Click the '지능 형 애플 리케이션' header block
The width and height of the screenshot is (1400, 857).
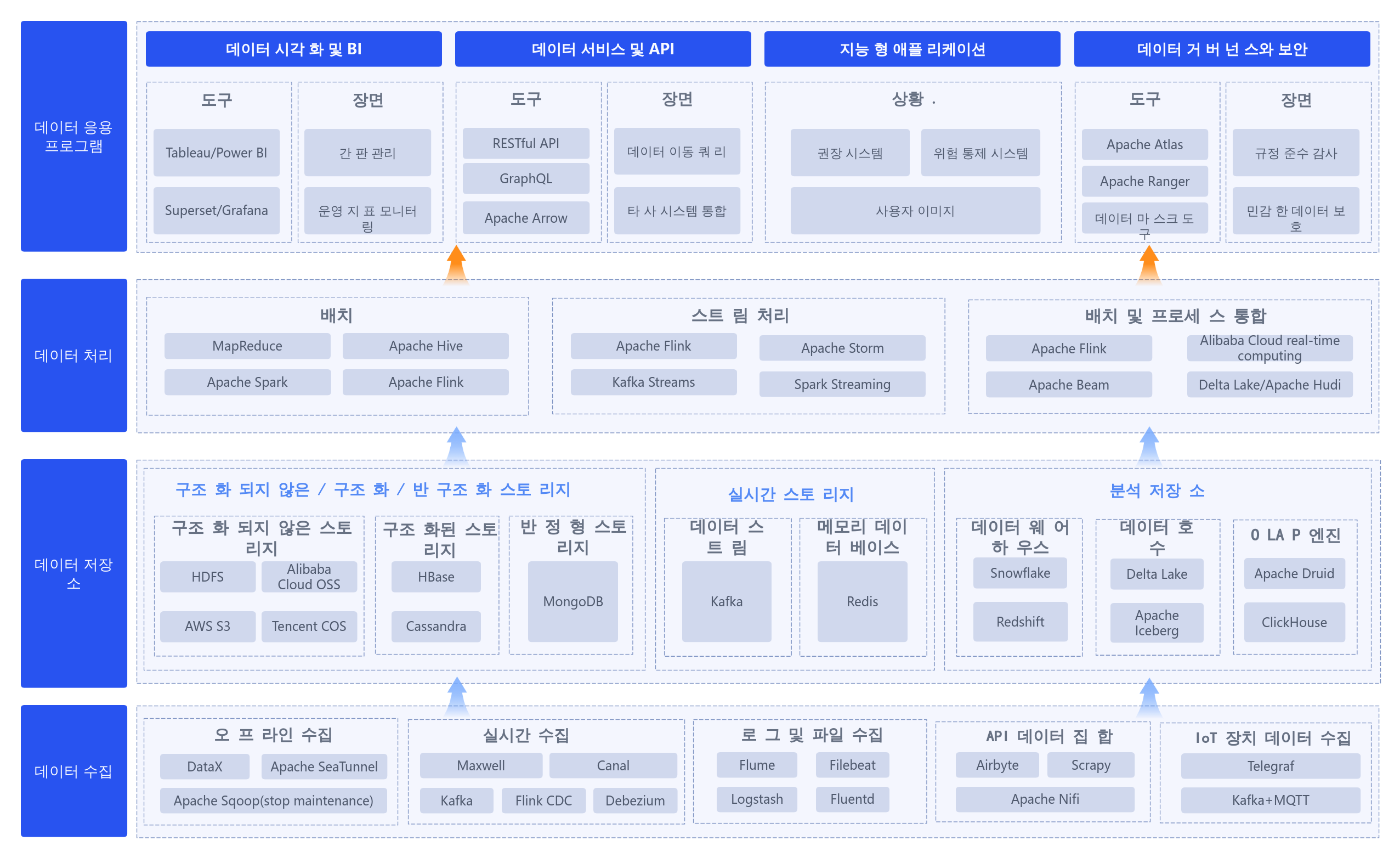[912, 49]
